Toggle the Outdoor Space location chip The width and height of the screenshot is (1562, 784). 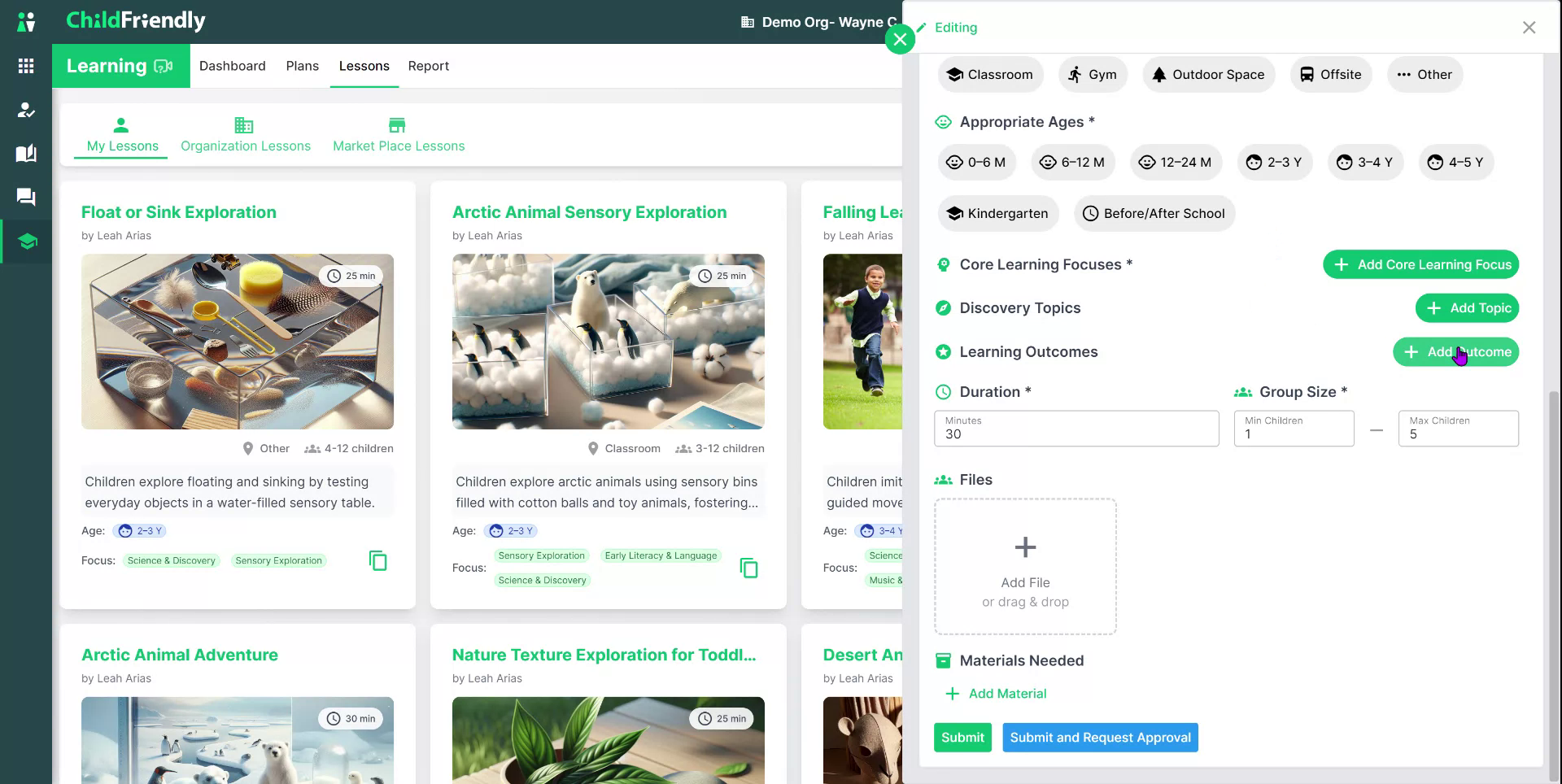[x=1208, y=75]
